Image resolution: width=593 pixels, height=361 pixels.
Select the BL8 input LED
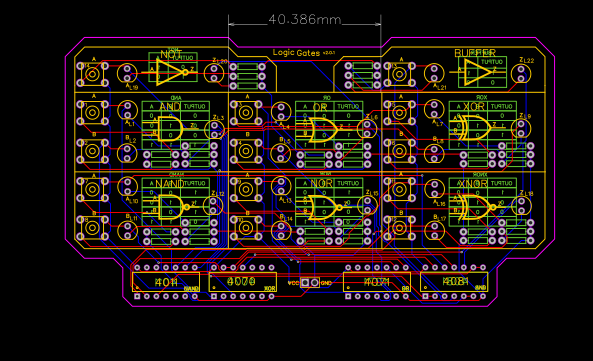(x=434, y=154)
